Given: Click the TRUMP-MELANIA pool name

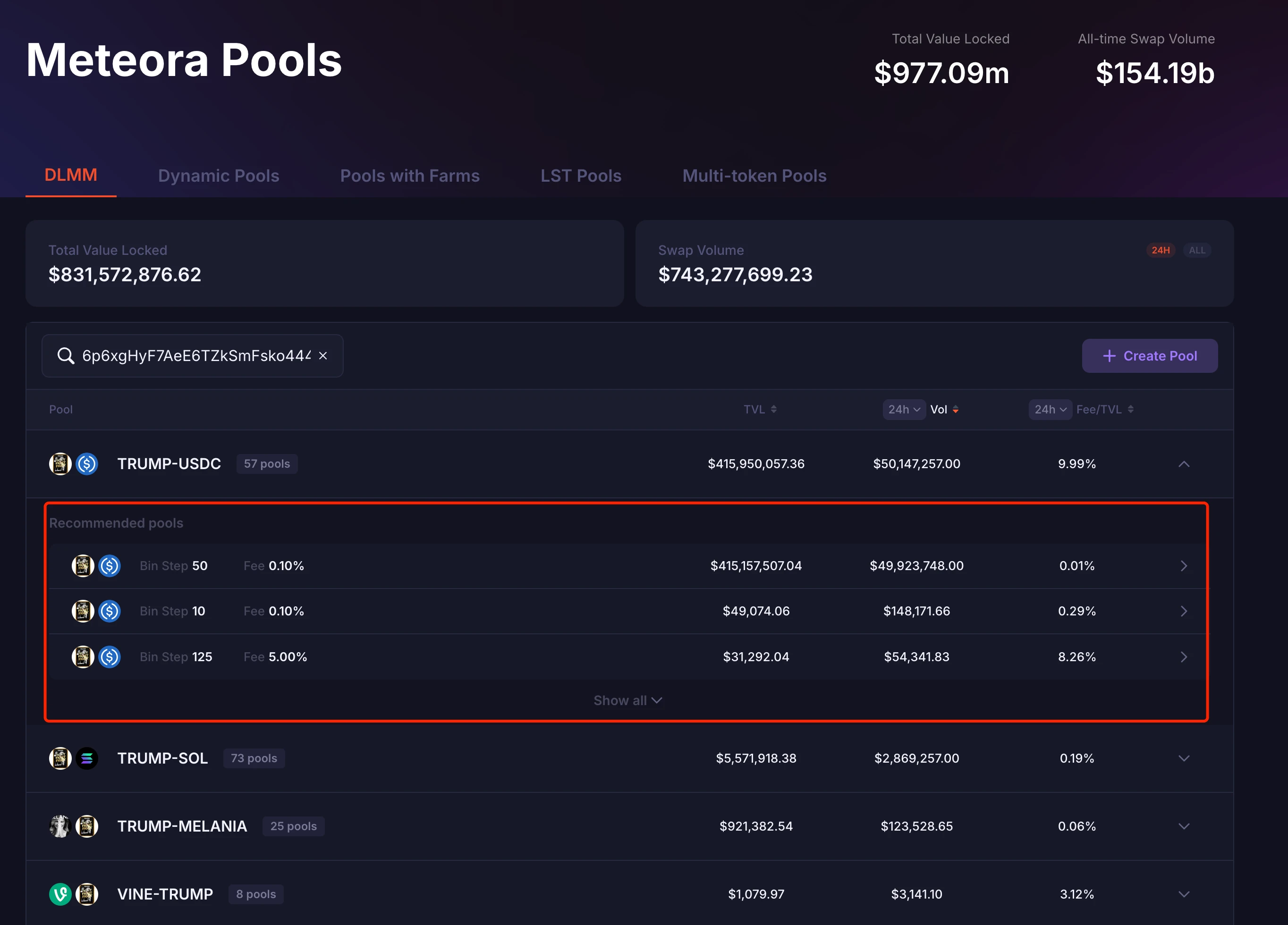Looking at the screenshot, I should [182, 826].
